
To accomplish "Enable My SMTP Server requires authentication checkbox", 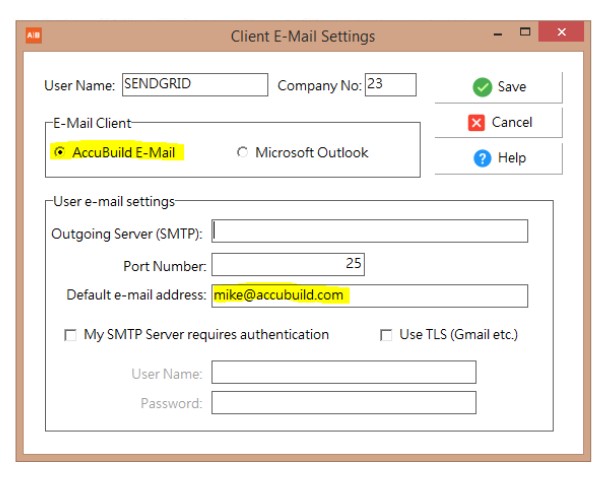I will click(x=70, y=335).
